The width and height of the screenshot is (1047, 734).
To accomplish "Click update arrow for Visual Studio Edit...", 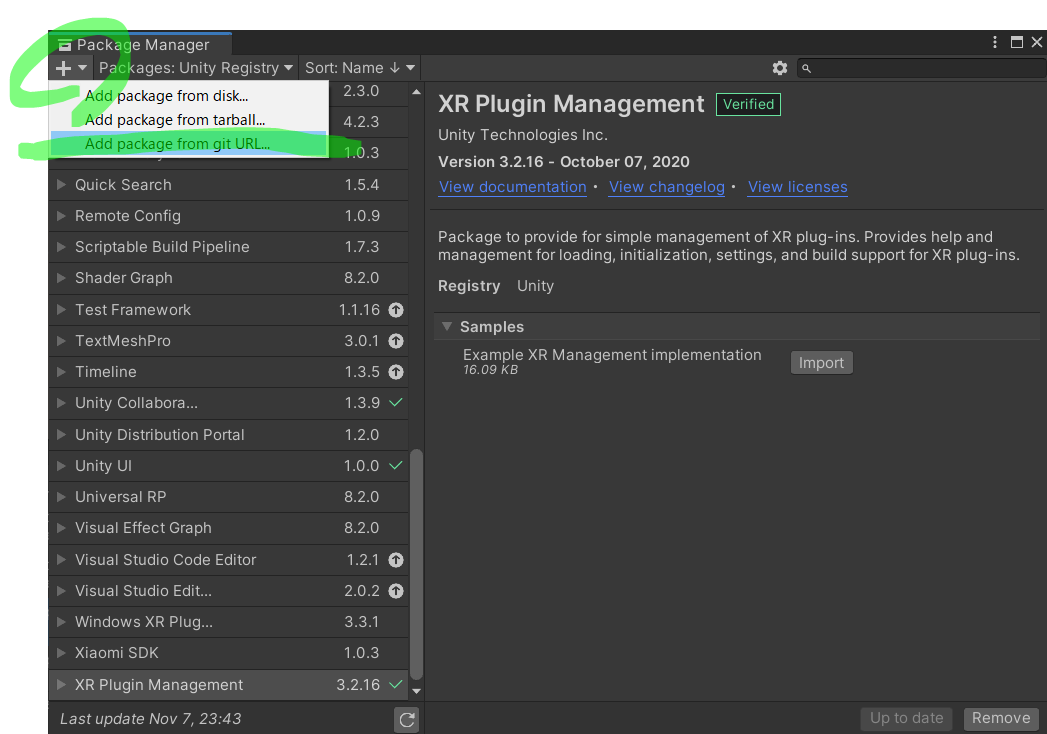I will click(396, 591).
